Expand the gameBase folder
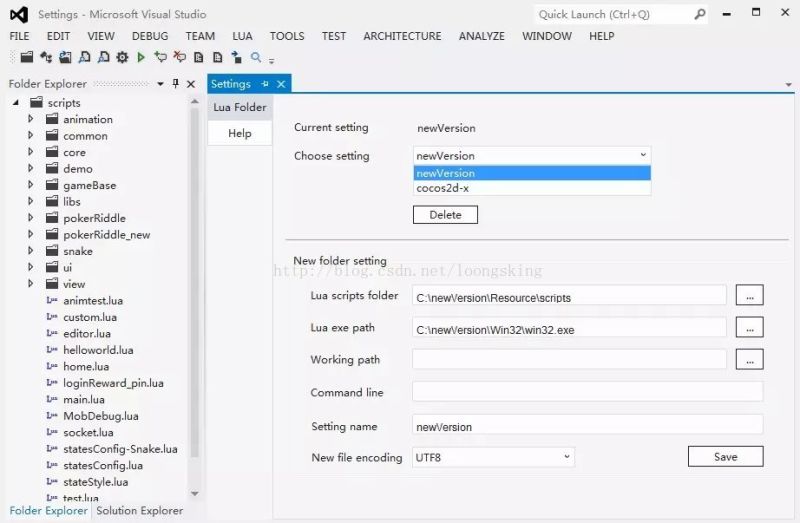The image size is (800, 523). 31,185
